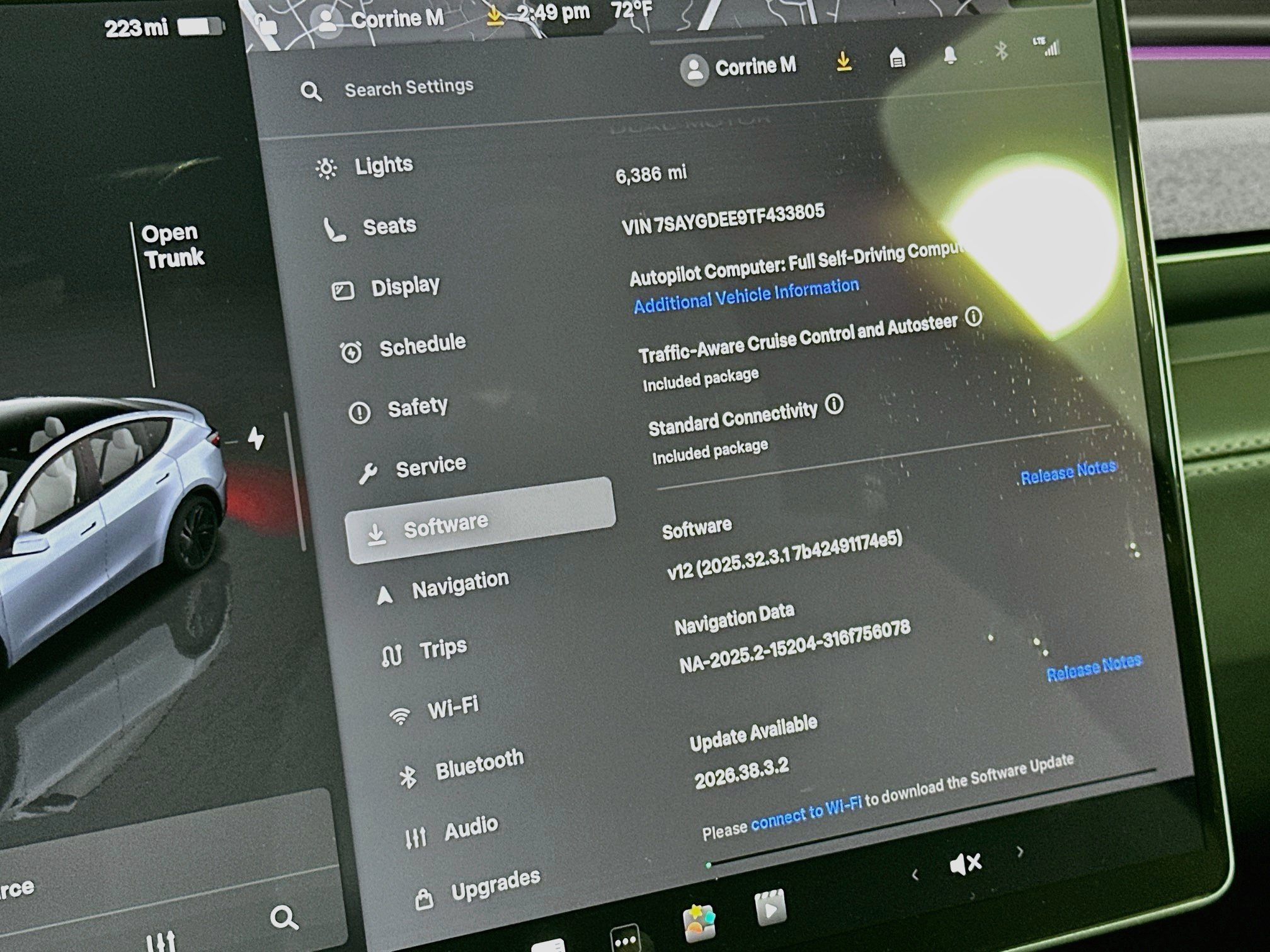Open the colorful Toybox app icon
The image size is (1270, 952).
coord(699,924)
